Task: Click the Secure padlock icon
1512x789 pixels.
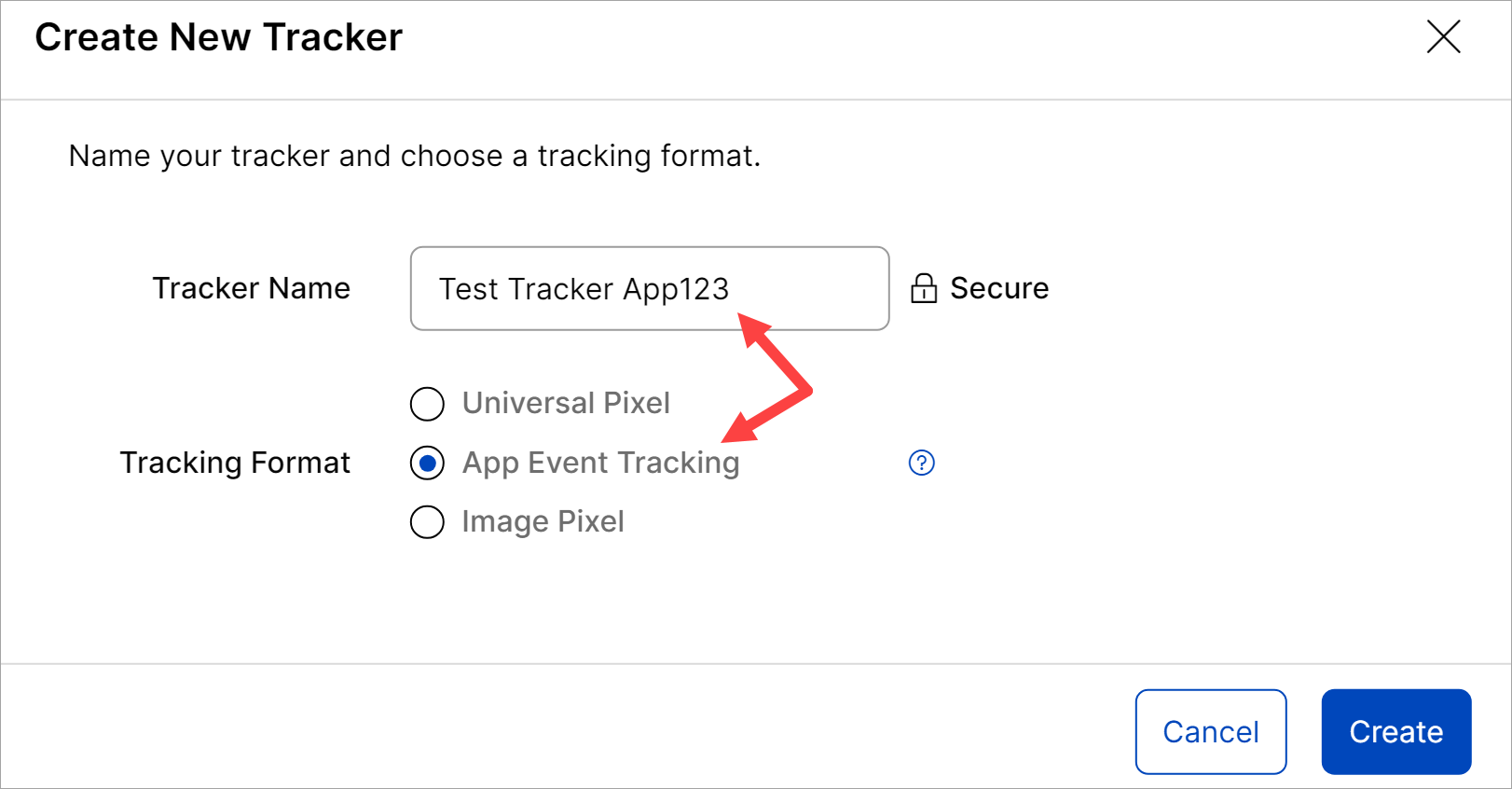Action: point(923,288)
